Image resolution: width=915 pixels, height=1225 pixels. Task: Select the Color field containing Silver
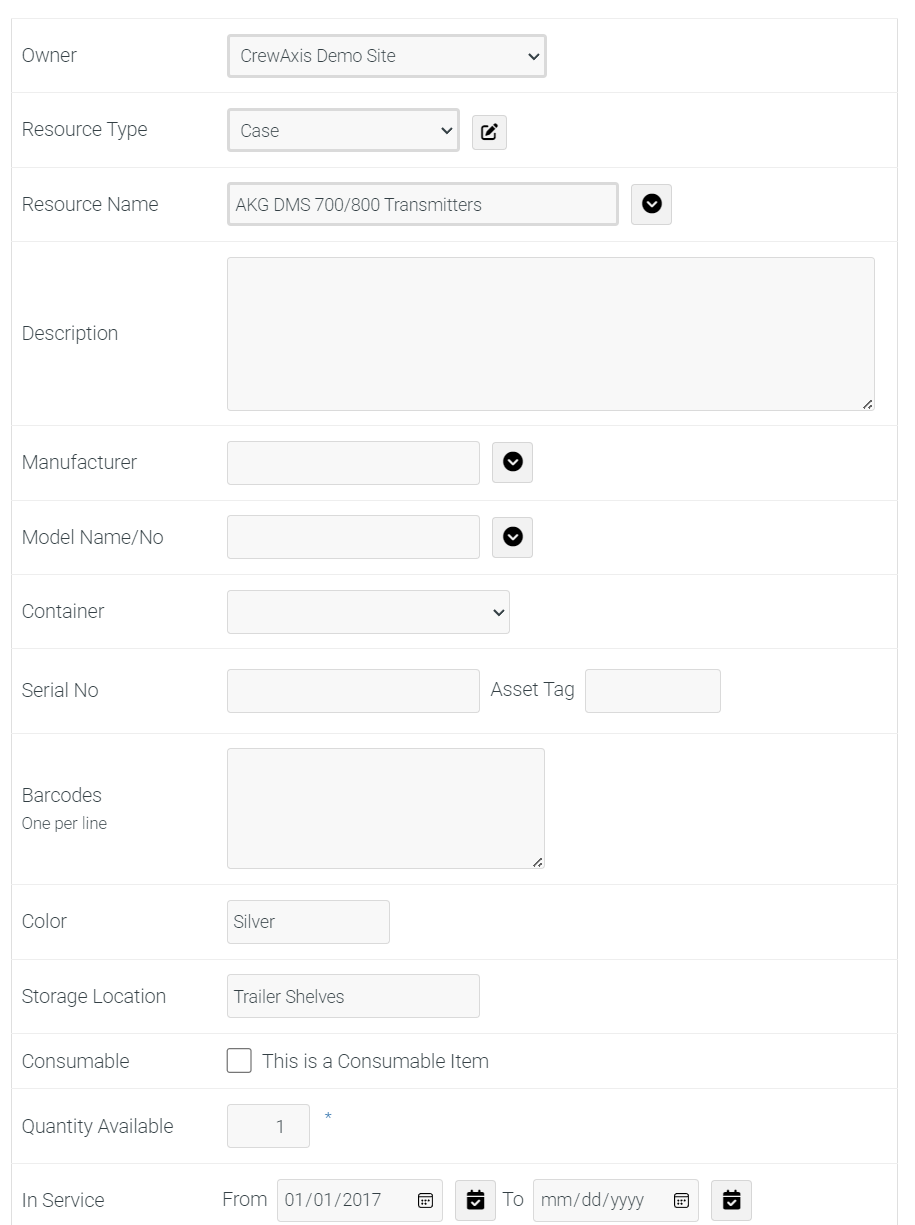click(x=308, y=922)
